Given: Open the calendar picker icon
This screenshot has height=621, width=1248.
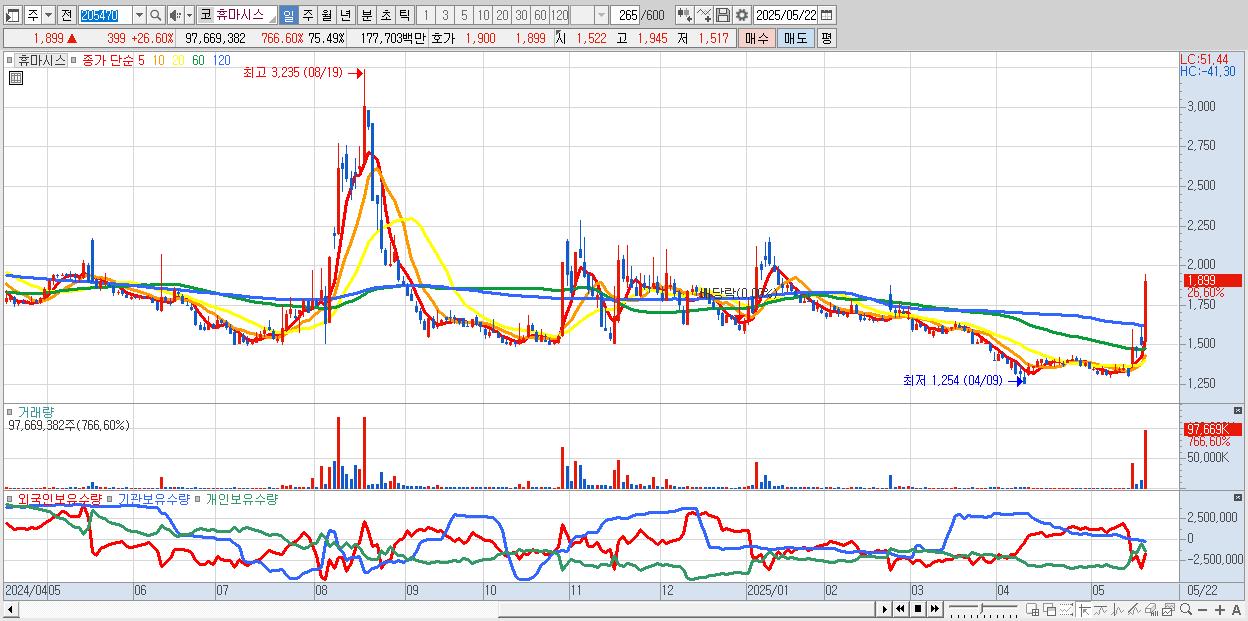Looking at the screenshot, I should 827,15.
